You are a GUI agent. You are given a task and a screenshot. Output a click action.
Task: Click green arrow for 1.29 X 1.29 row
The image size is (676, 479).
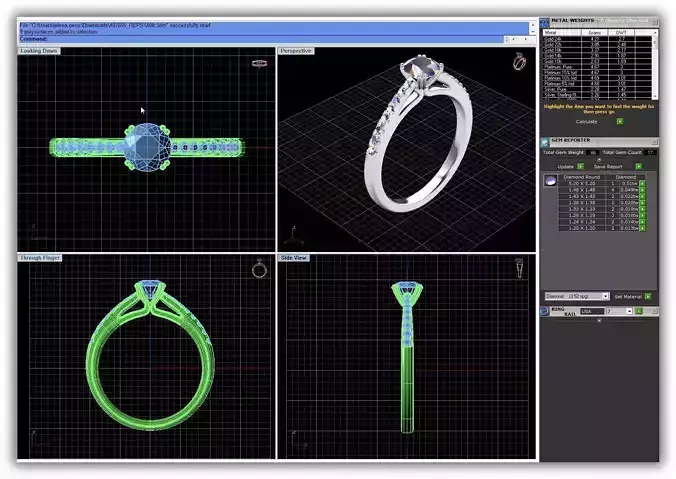click(x=642, y=216)
